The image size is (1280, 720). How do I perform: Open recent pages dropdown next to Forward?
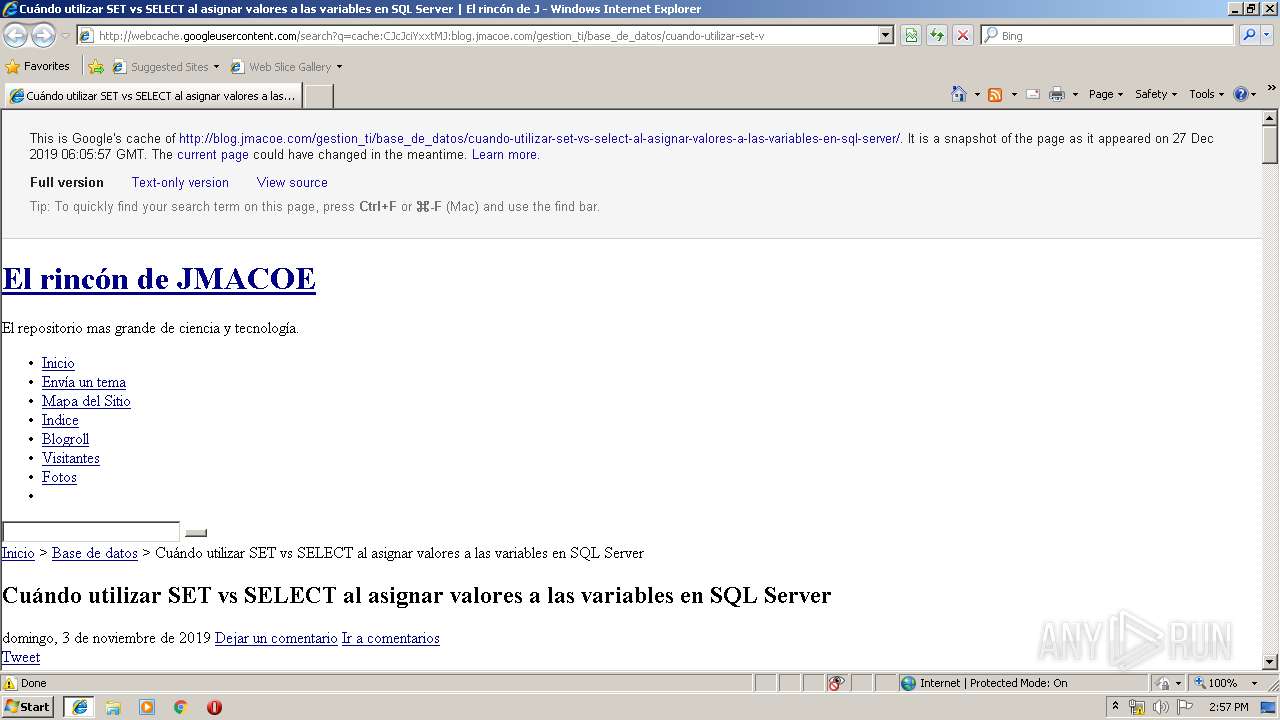tap(65, 36)
